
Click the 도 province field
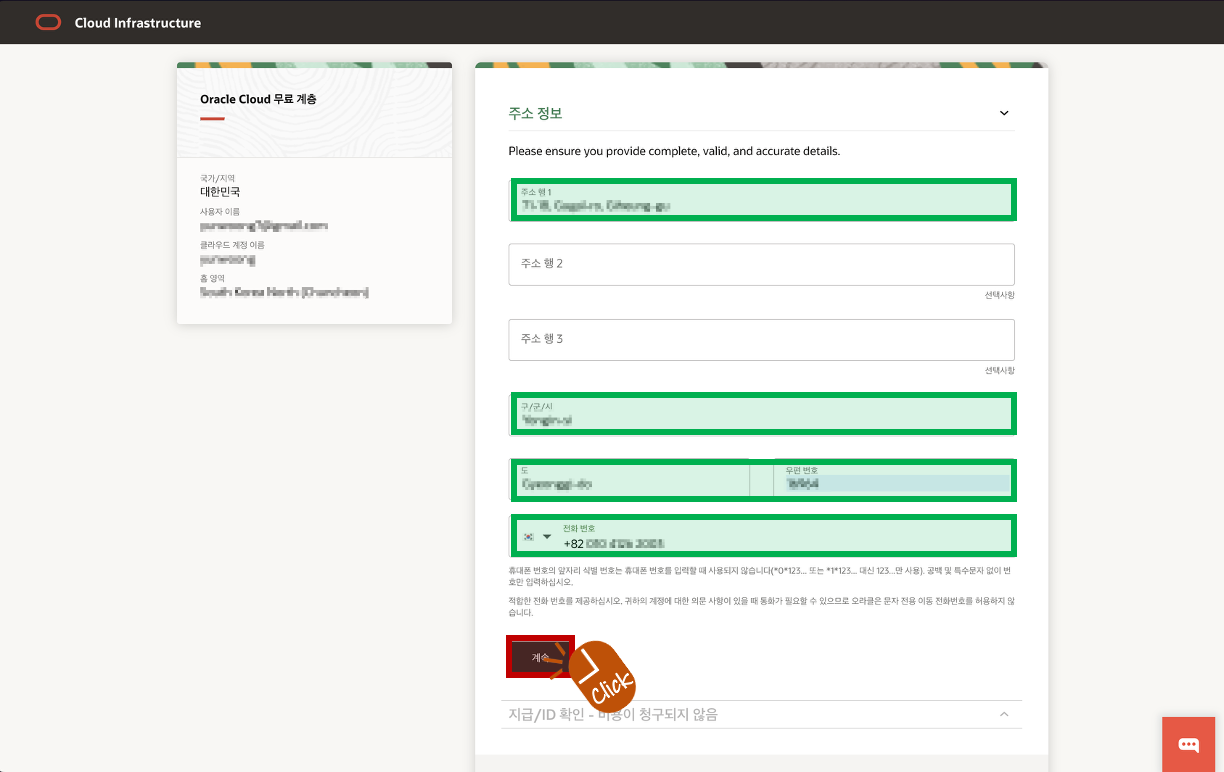(631, 479)
